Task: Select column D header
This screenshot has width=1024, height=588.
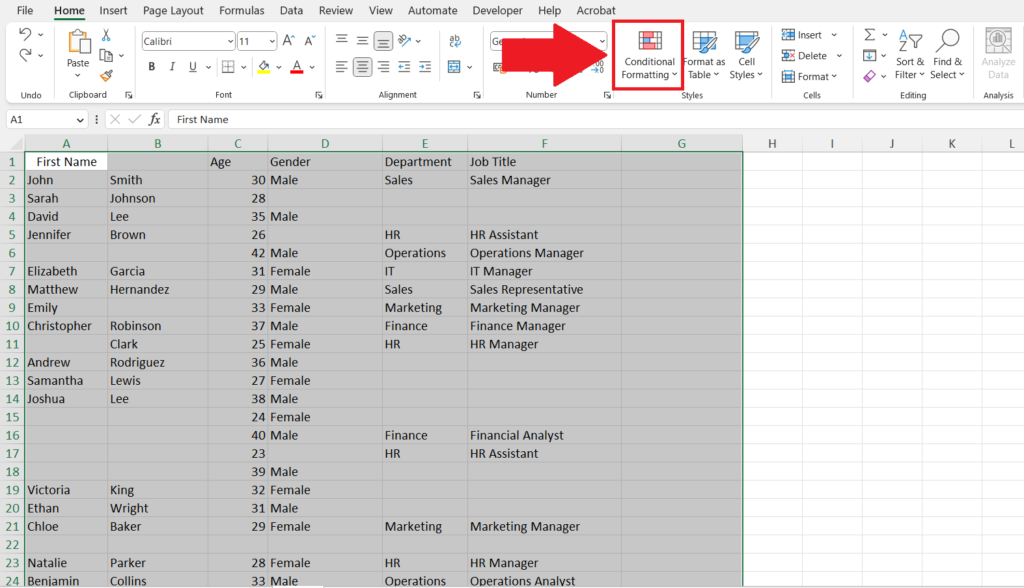Action: point(325,144)
